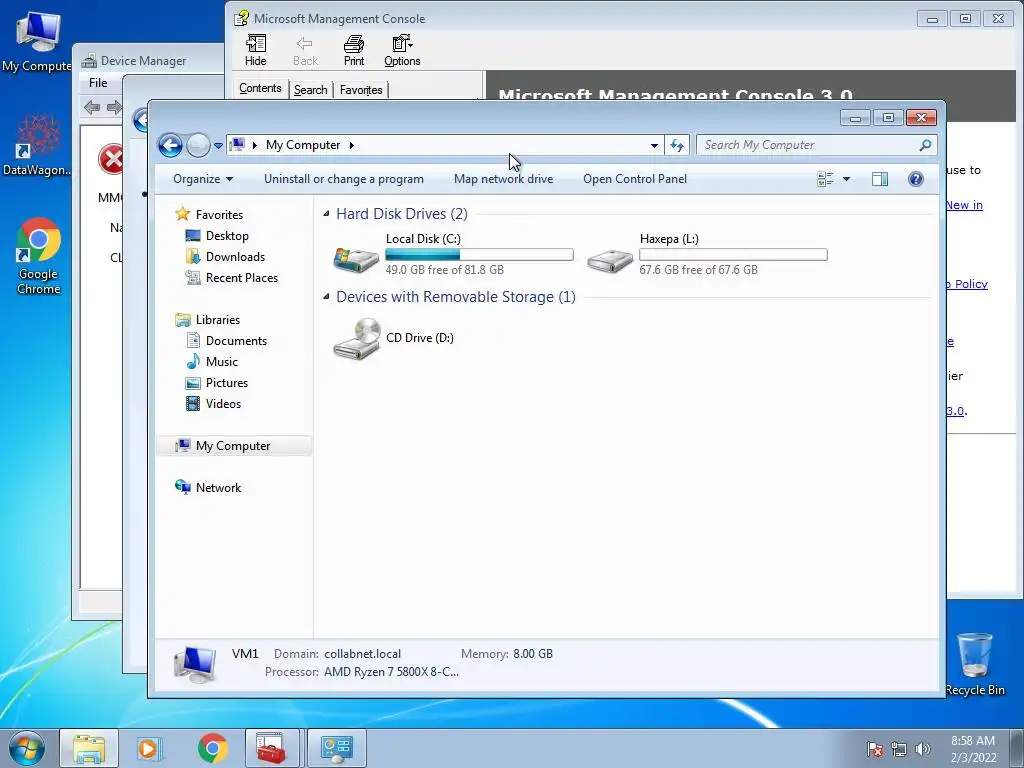
Task: Click the magnifier icon in search box
Action: coord(925,145)
